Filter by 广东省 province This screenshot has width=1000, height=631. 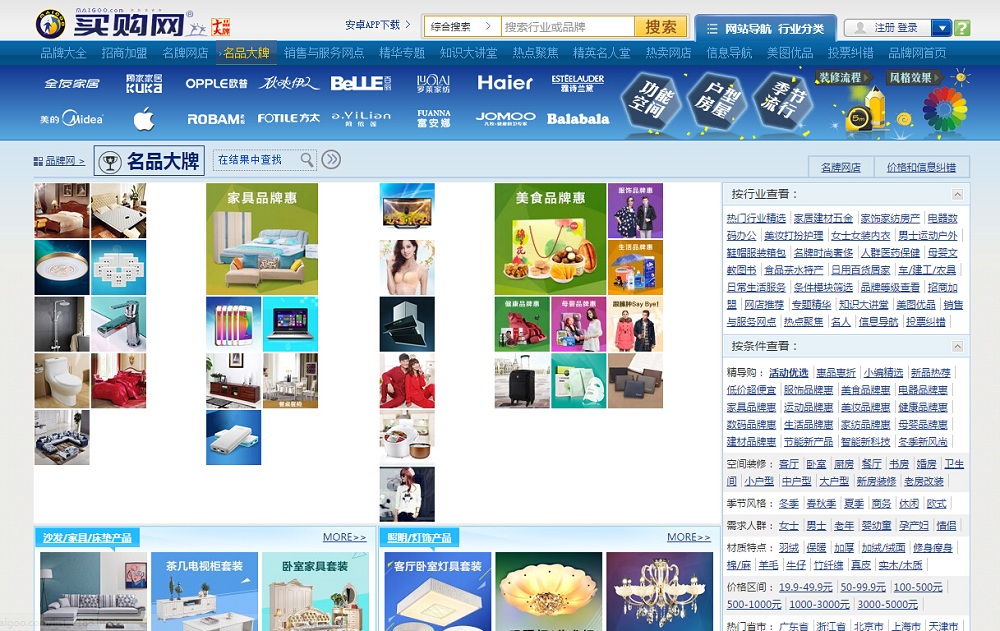793,626
